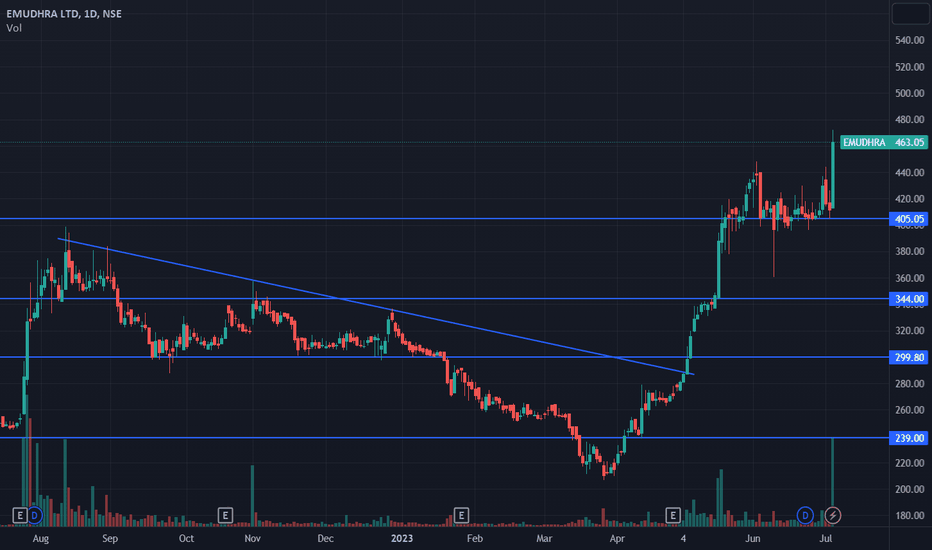This screenshot has width=932, height=550.
Task: Click the Jul label on the time axis
Action: pos(826,538)
